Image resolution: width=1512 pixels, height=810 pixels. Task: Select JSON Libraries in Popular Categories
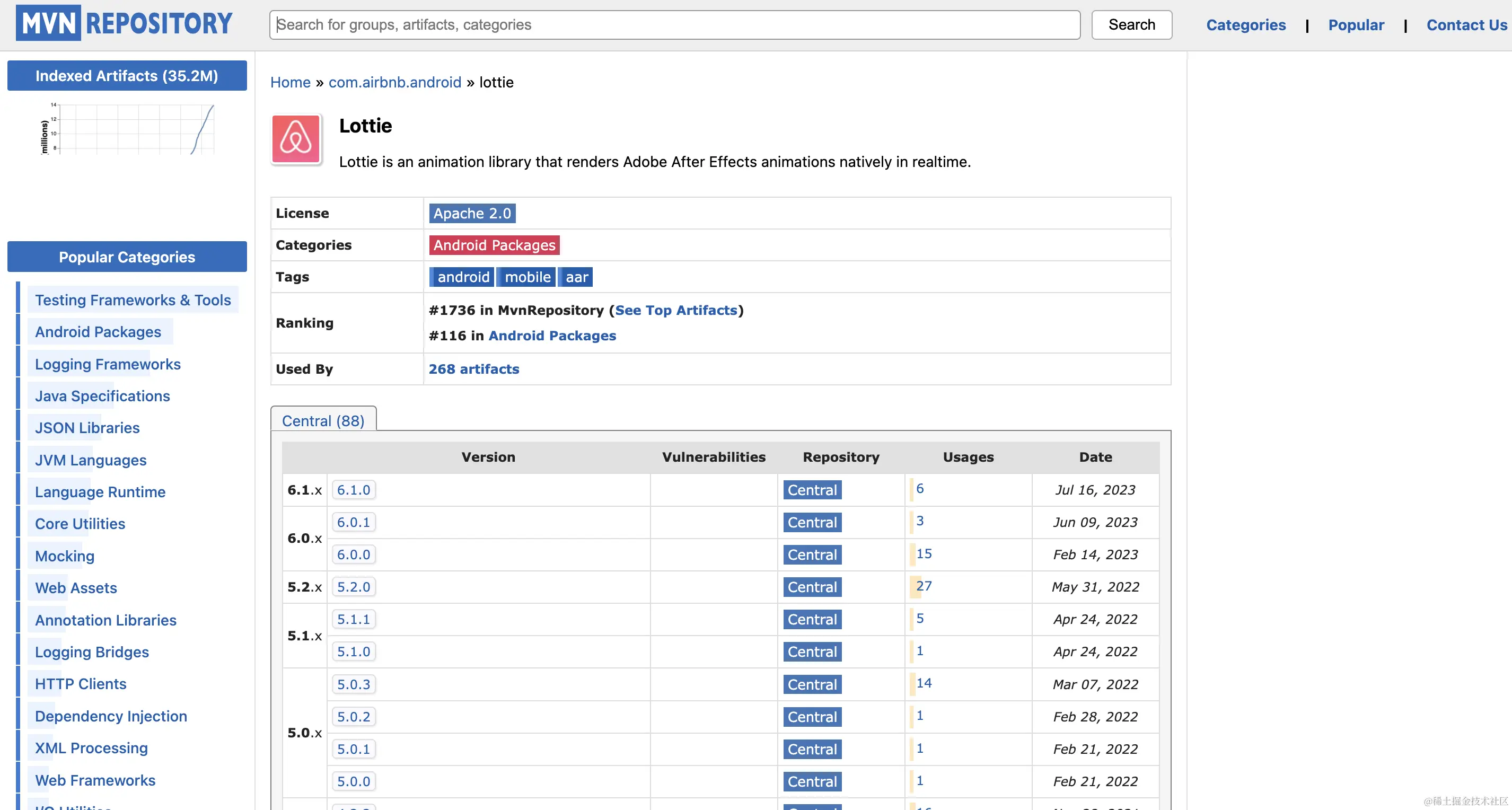87,428
